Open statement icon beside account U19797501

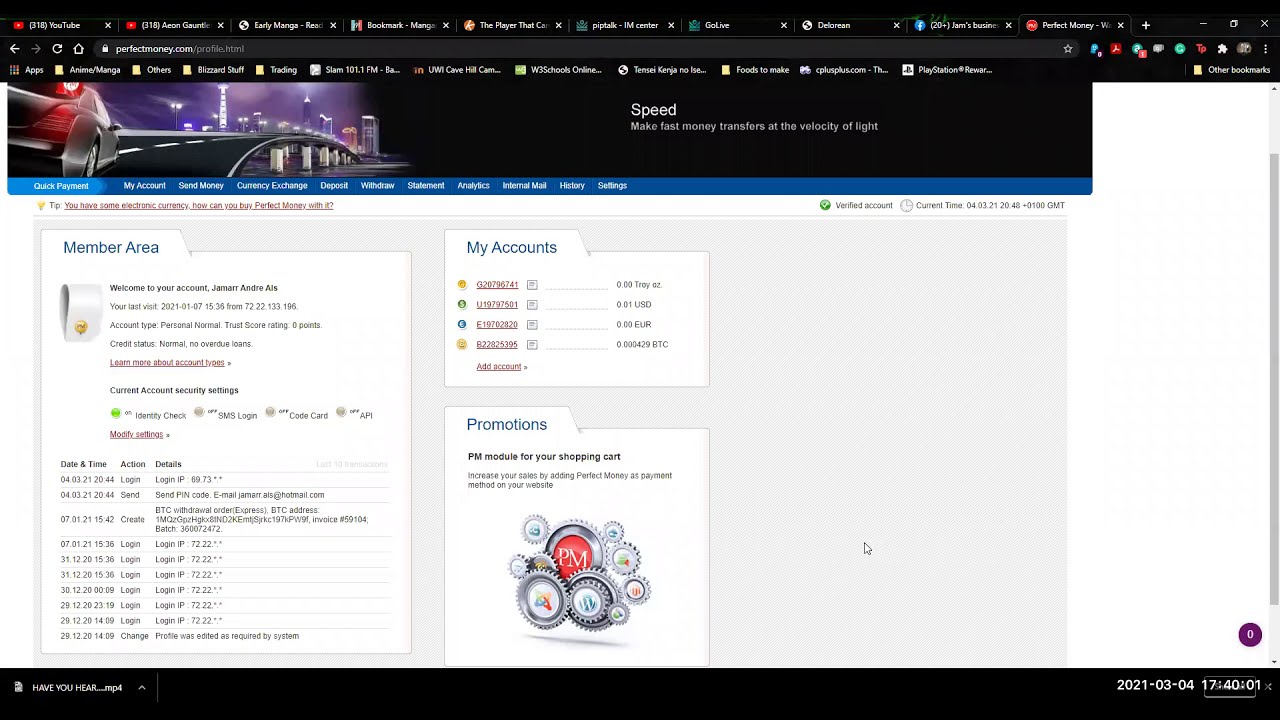pyautogui.click(x=532, y=305)
